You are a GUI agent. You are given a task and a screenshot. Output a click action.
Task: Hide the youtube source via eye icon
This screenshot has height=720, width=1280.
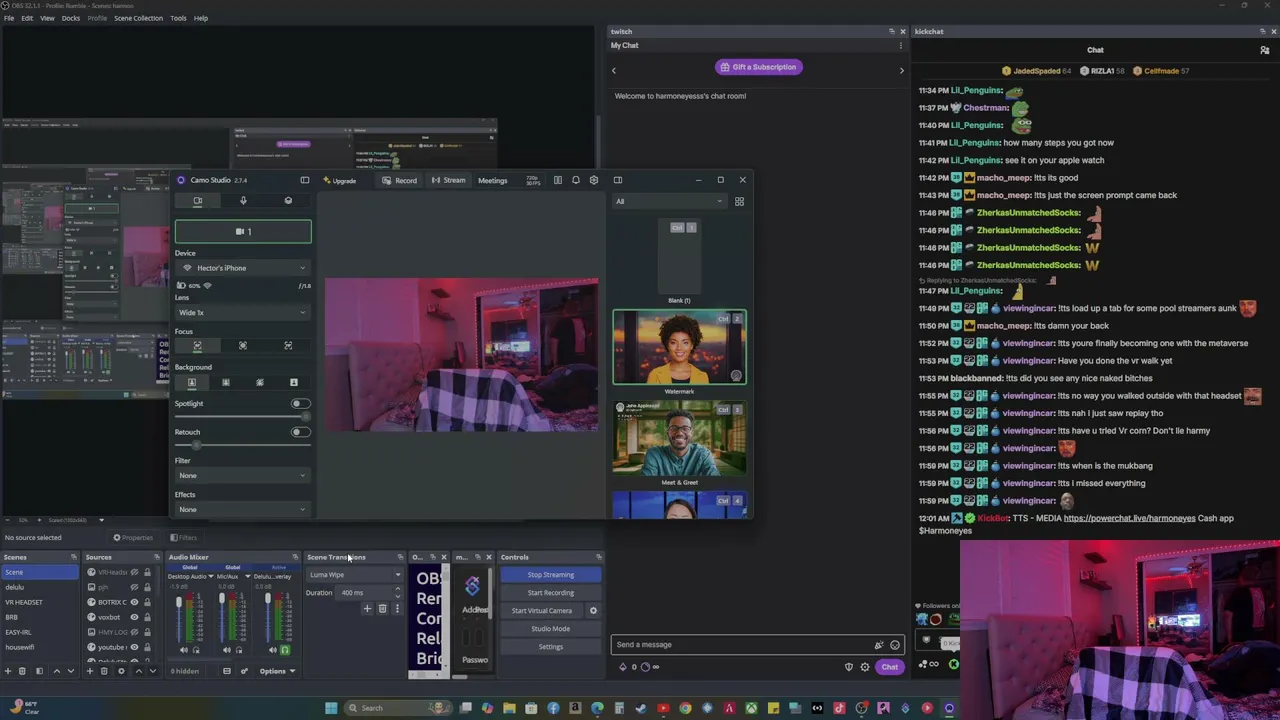[134, 647]
